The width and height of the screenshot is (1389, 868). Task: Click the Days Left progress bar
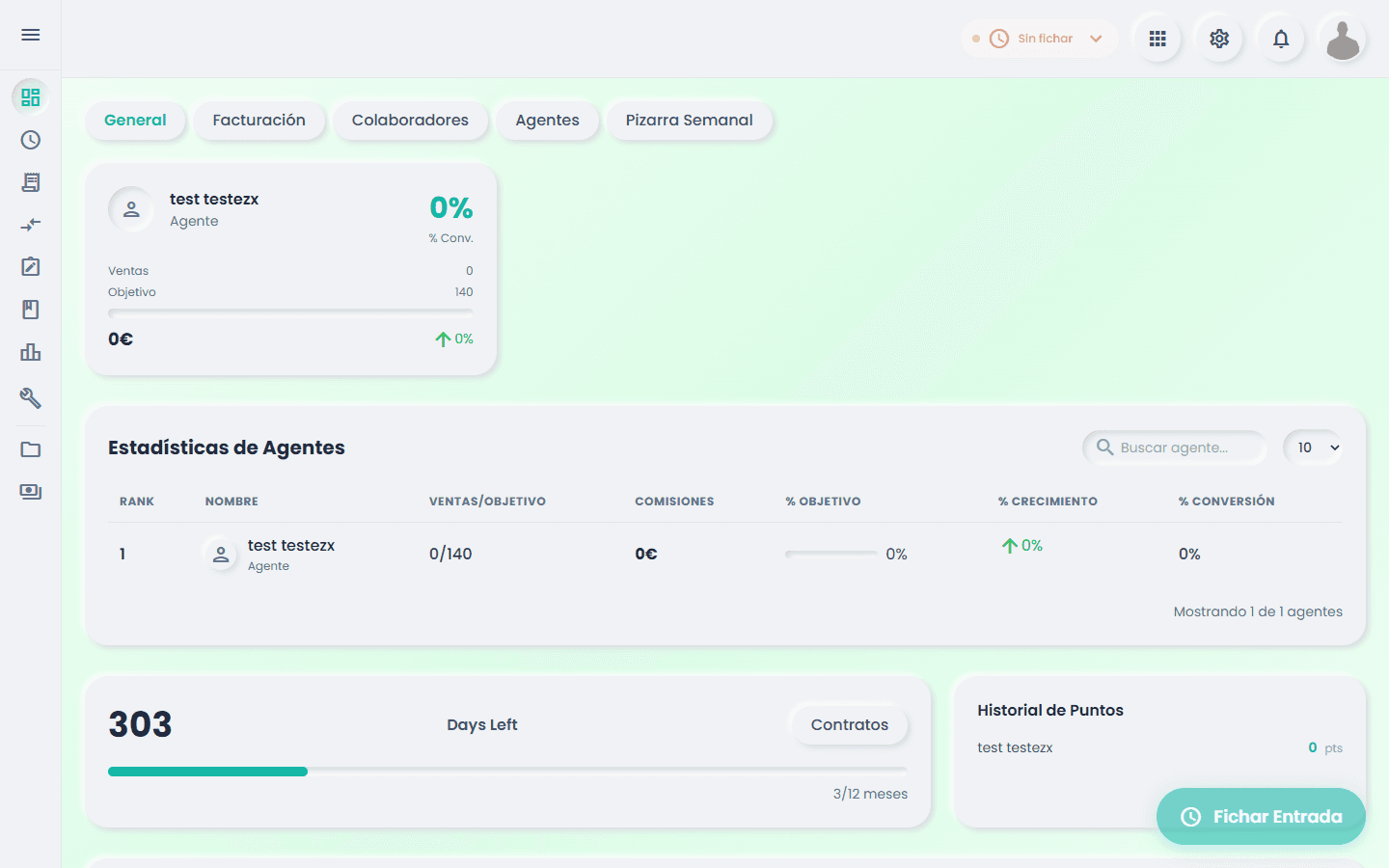(x=506, y=771)
